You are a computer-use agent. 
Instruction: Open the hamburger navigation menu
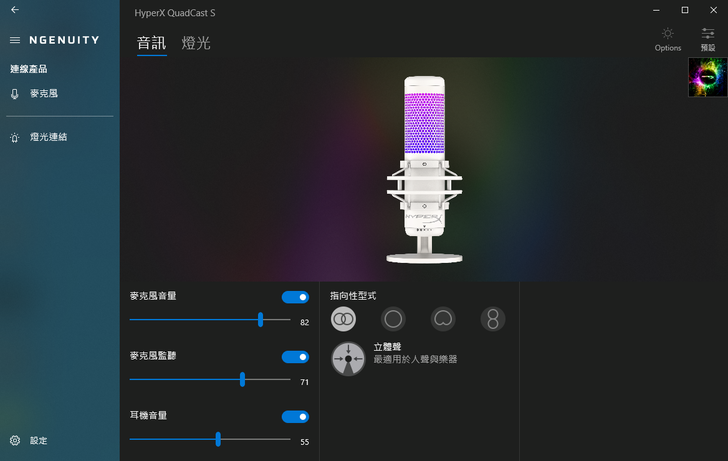pos(15,40)
